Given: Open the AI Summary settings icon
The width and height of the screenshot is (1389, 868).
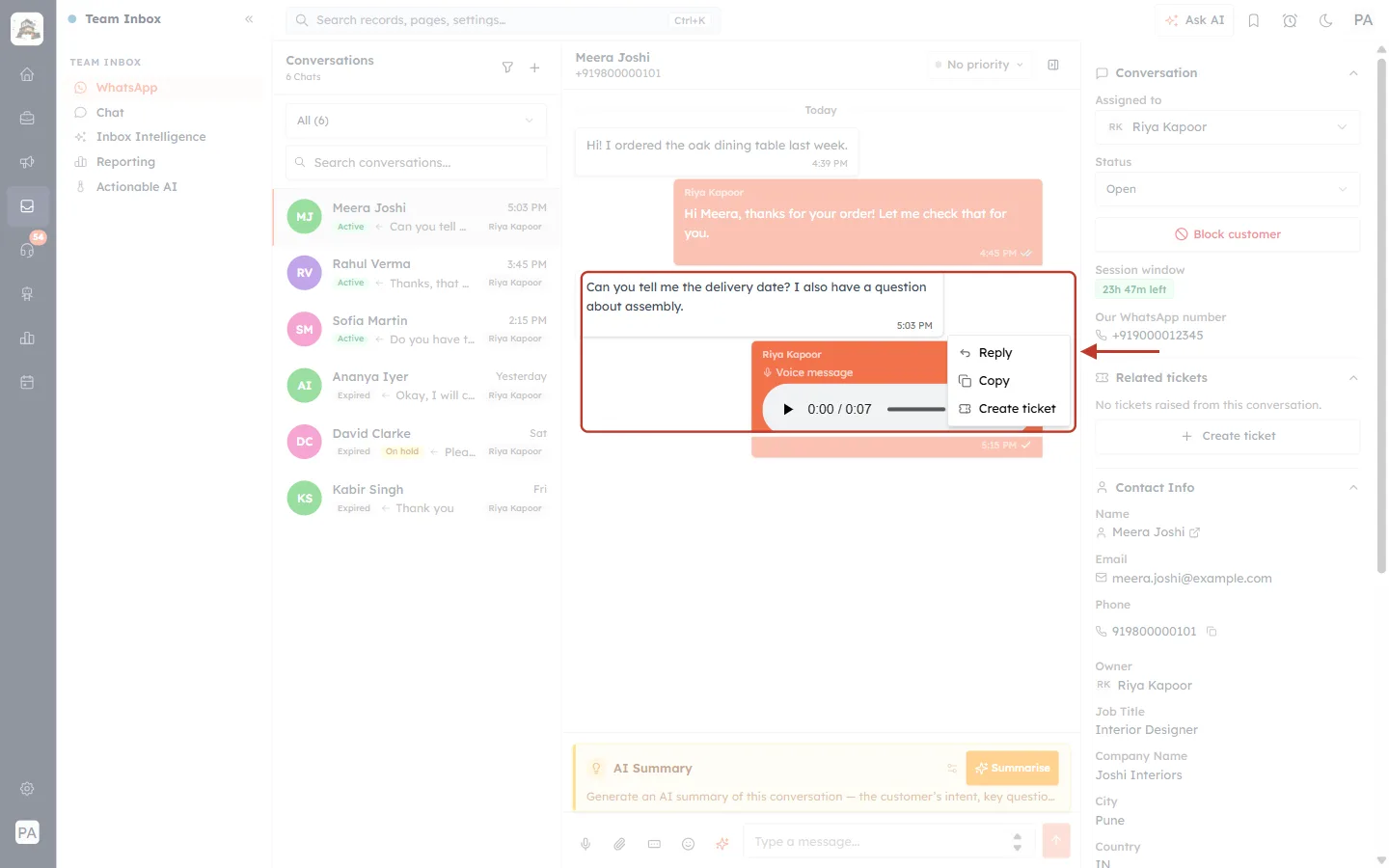Looking at the screenshot, I should pyautogui.click(x=952, y=769).
